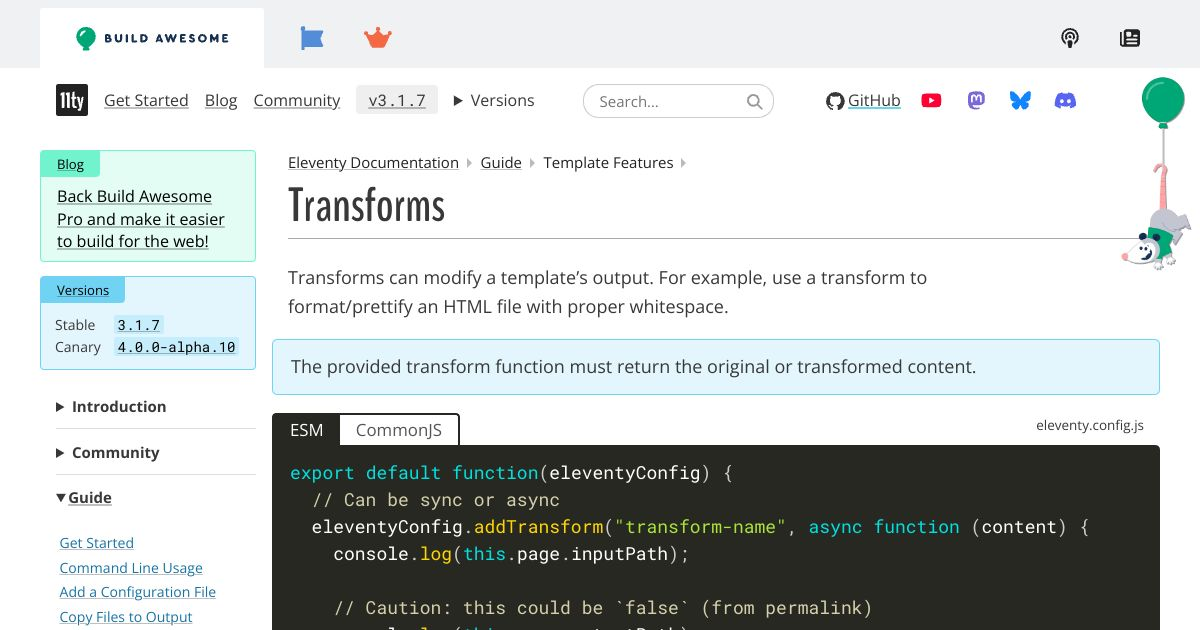Viewport: 1200px width, 630px height.
Task: Expand the Introduction section in sidebar
Action: pyautogui.click(x=111, y=406)
